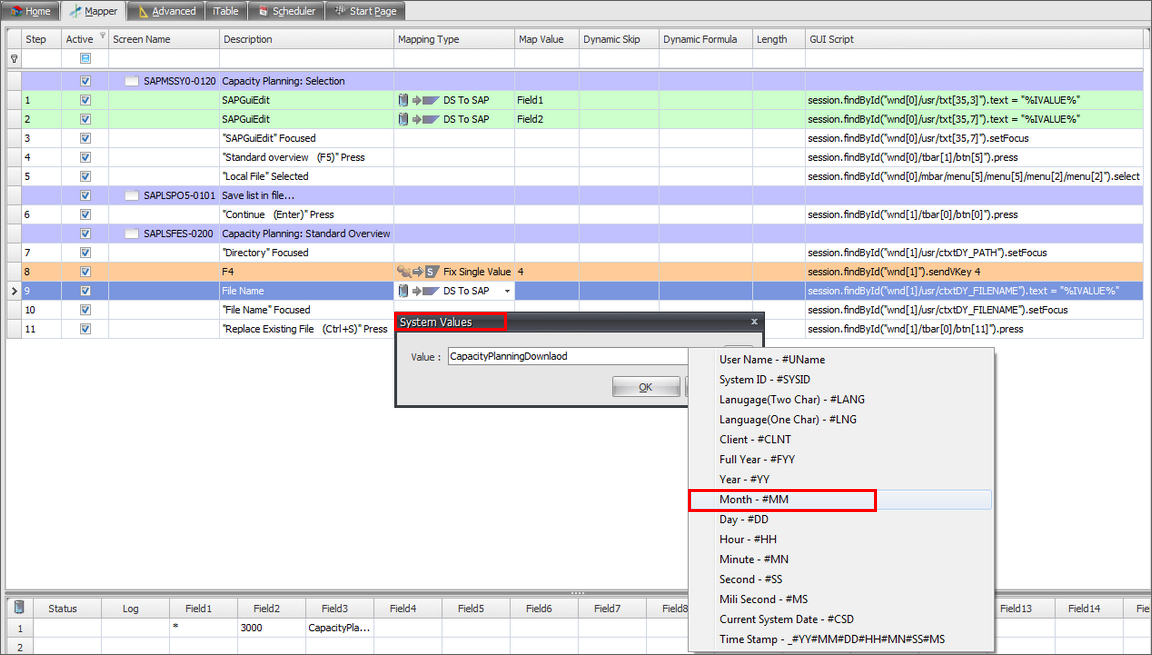Click the "Directory" Focused description in step 7

pyautogui.click(x=265, y=253)
